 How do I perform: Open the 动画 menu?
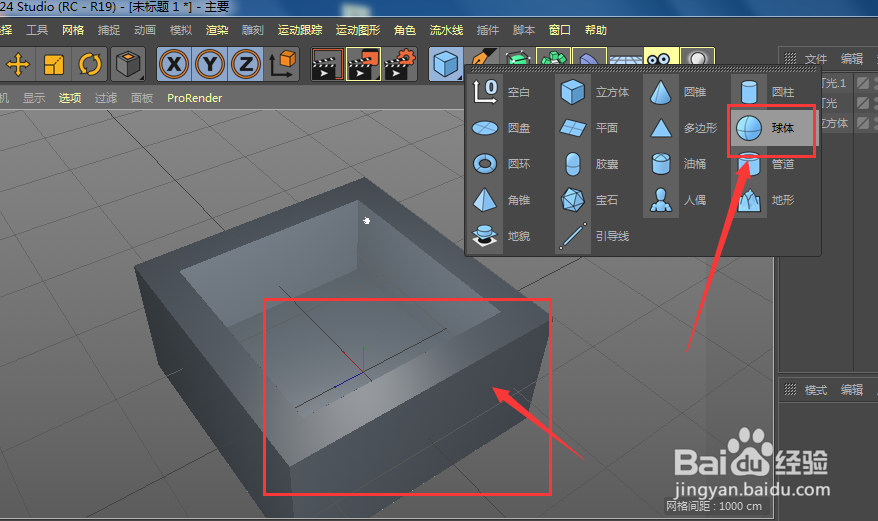click(x=144, y=30)
